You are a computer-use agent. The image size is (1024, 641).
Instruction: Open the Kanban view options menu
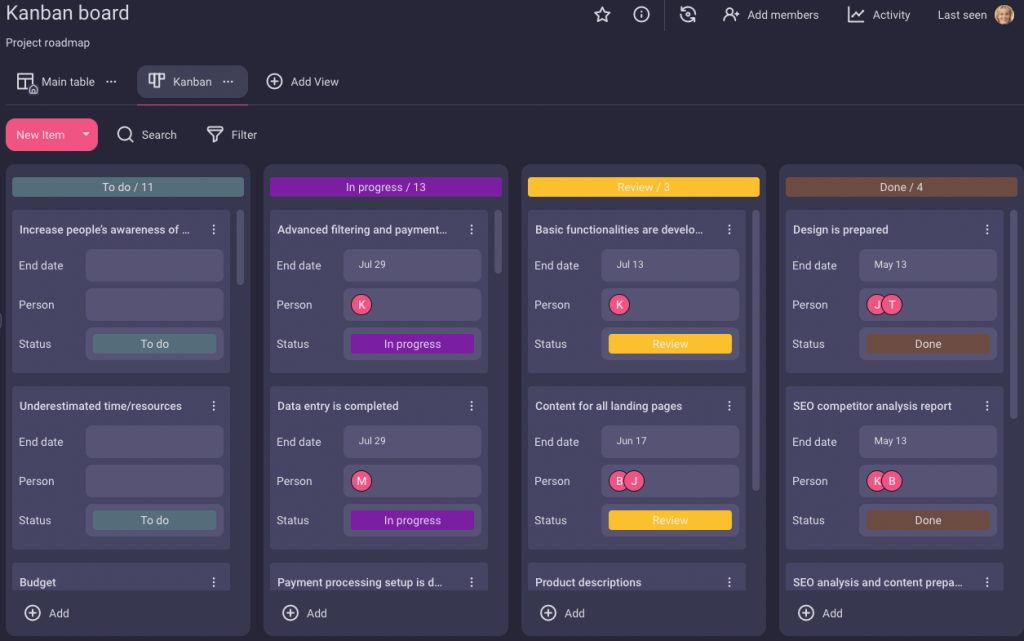click(226, 81)
